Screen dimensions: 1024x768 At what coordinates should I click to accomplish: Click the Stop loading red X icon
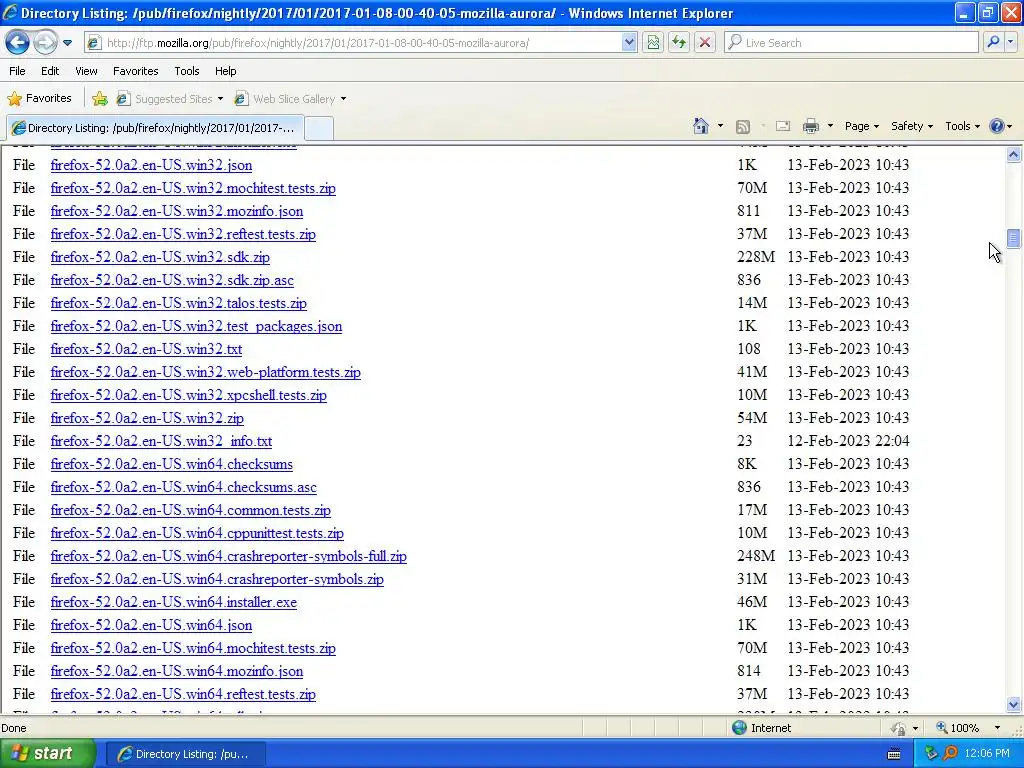705,43
